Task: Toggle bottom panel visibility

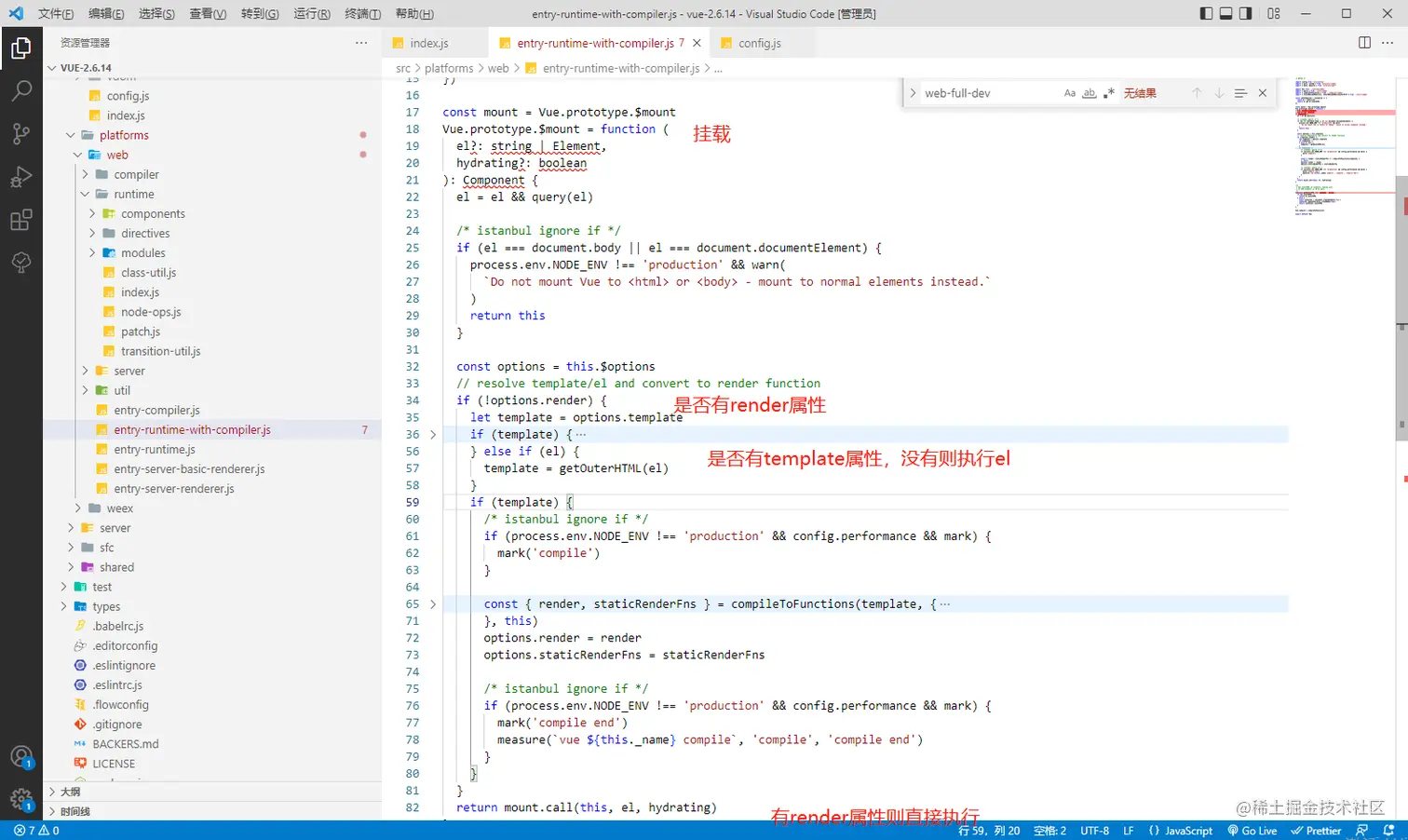Action: [1226, 13]
